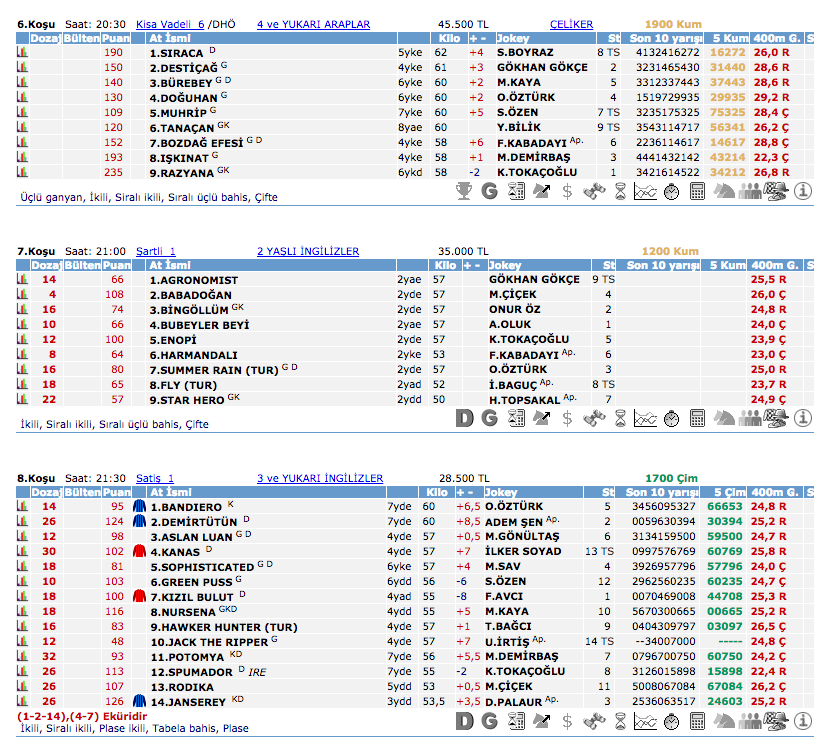831x751 pixels.
Task: Open the stopwatch icon in race 7 toolbar
Action: tap(672, 417)
